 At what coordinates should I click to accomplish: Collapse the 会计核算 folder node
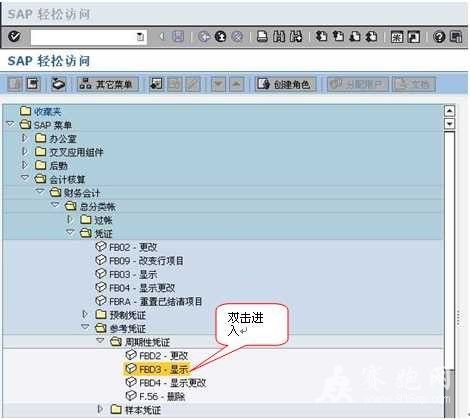(x=25, y=178)
